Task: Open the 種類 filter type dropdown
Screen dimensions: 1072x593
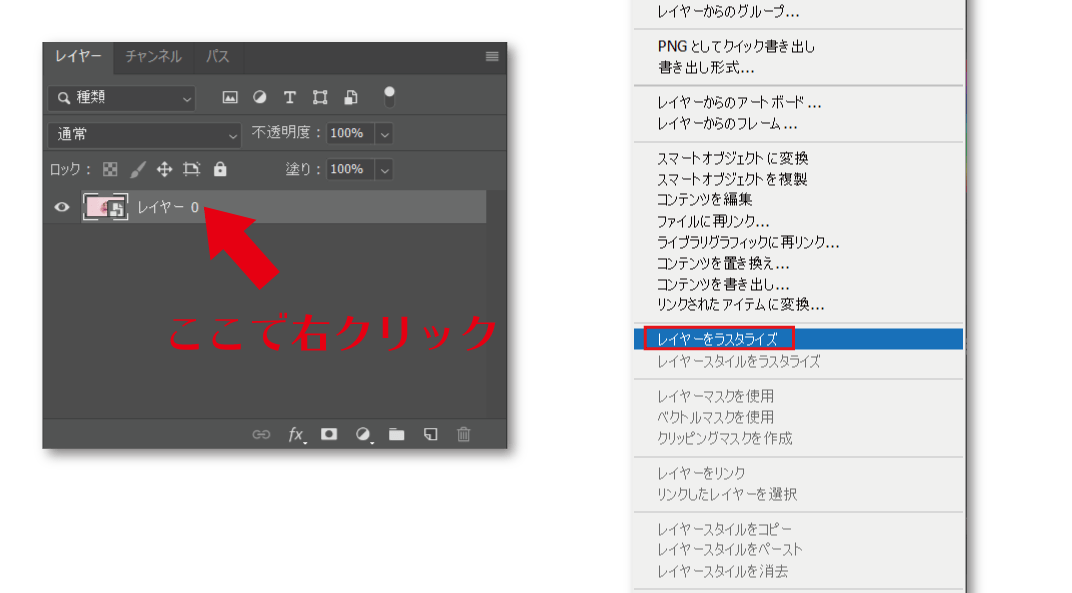Action: tap(122, 98)
